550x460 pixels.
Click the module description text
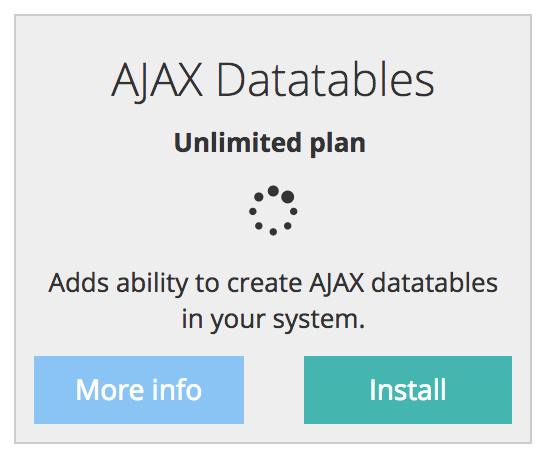[273, 301]
